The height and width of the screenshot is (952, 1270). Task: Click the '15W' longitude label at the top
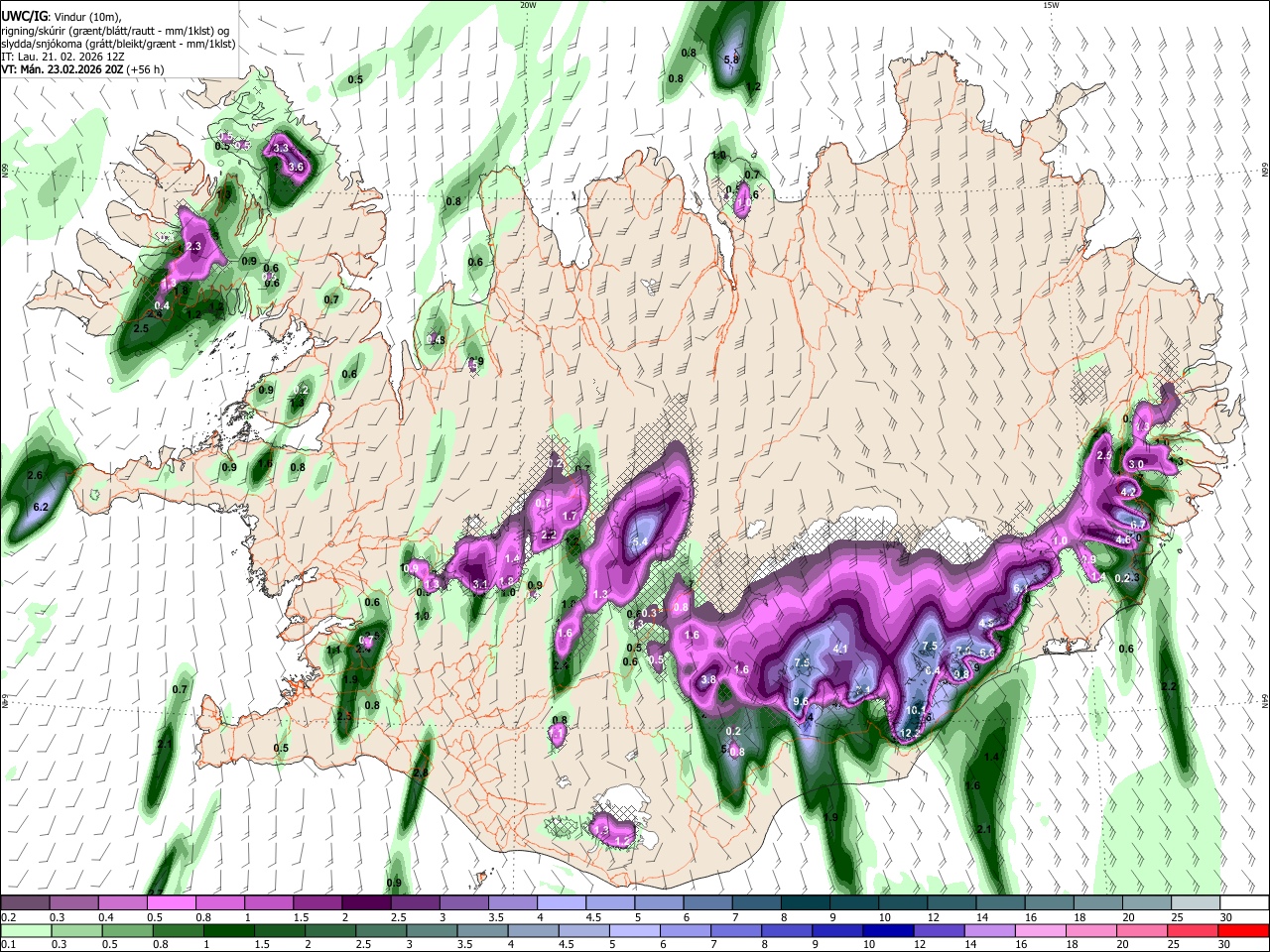pos(1051,5)
